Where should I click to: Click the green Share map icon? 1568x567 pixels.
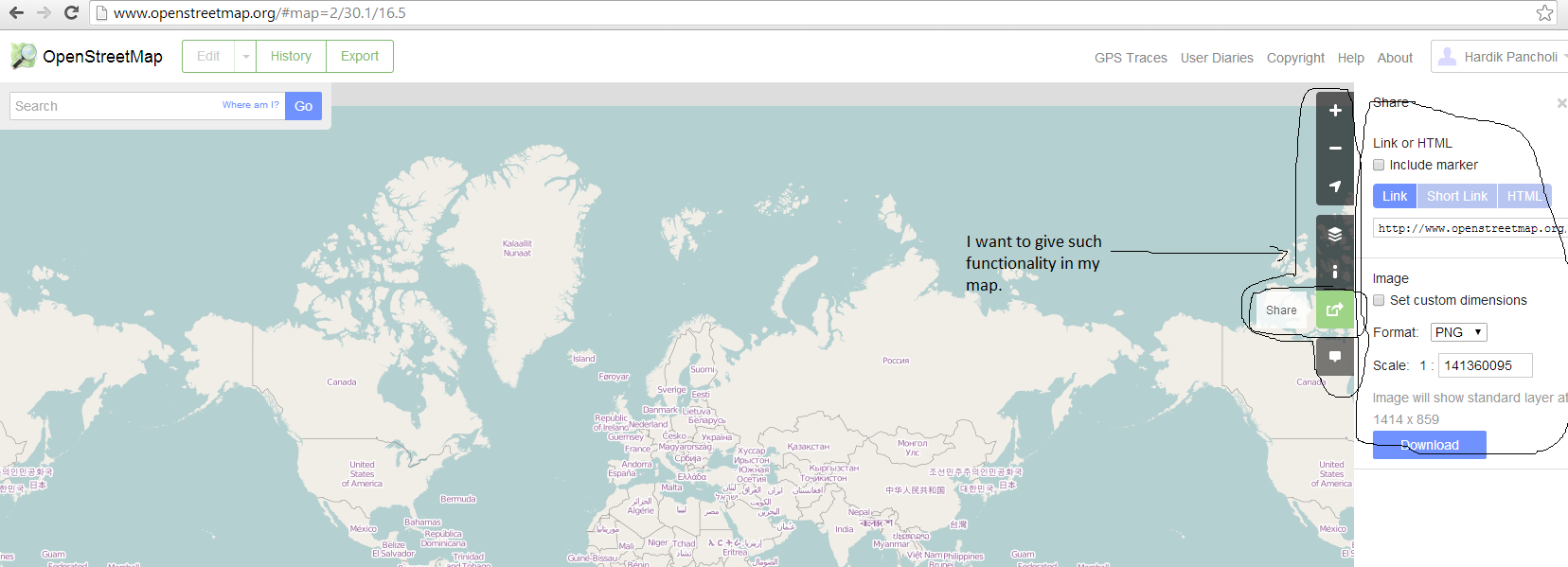pos(1334,310)
